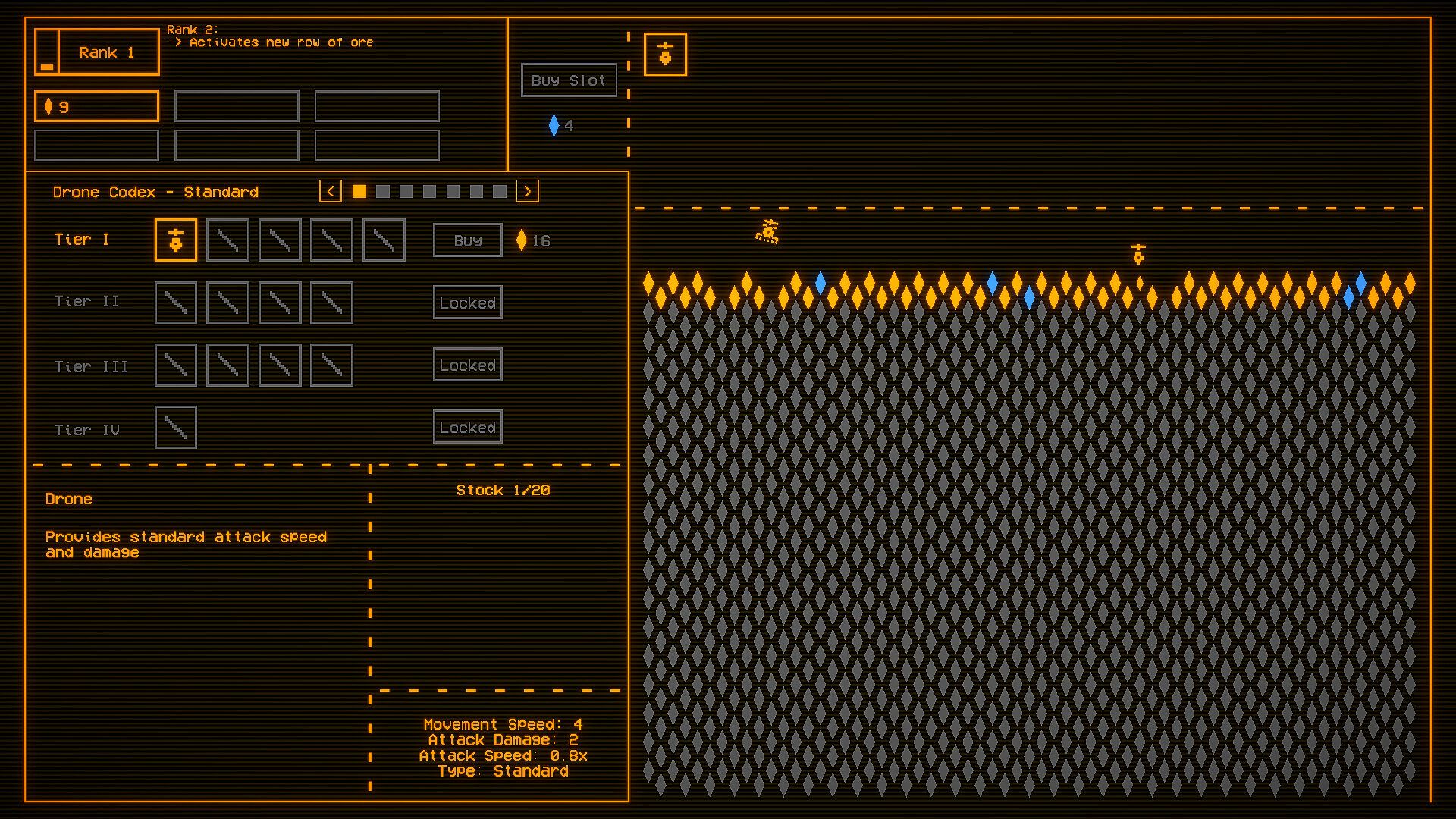Buy a Tier I drone
This screenshot has height=819, width=1456.
point(468,240)
